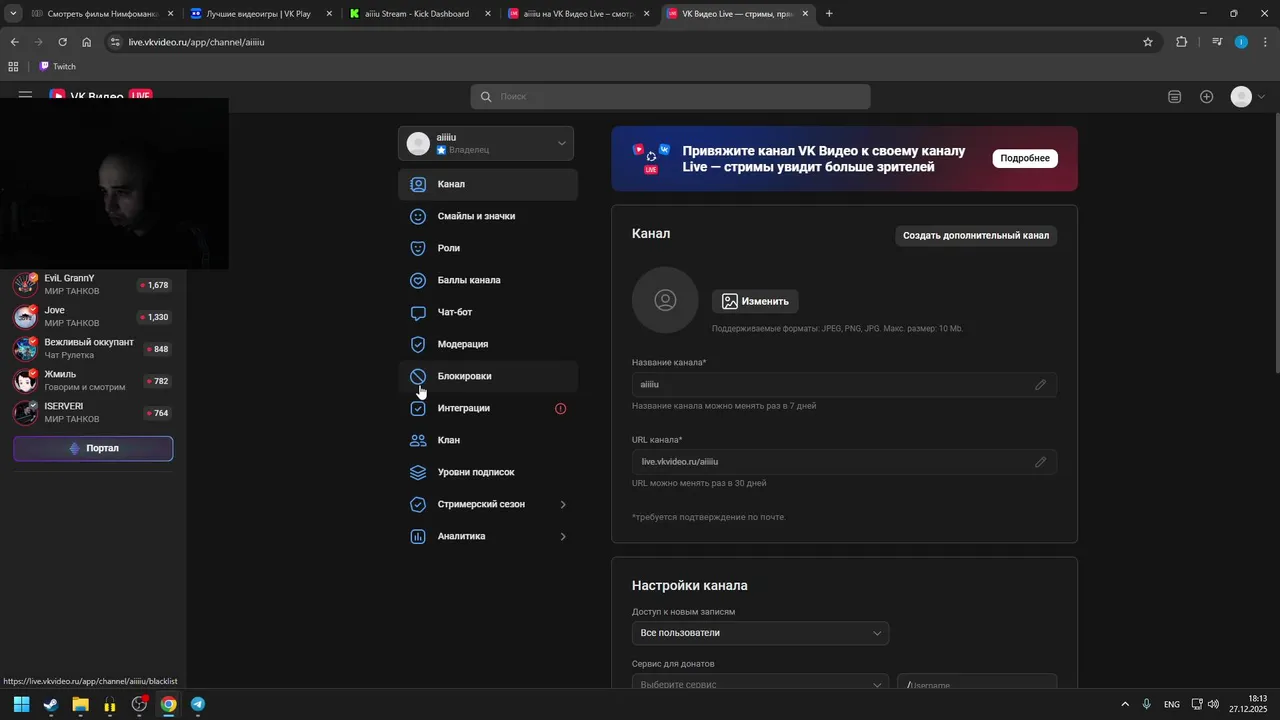The image size is (1280, 720).
Task: Click Создать дополнительный канал button
Action: [x=976, y=236]
